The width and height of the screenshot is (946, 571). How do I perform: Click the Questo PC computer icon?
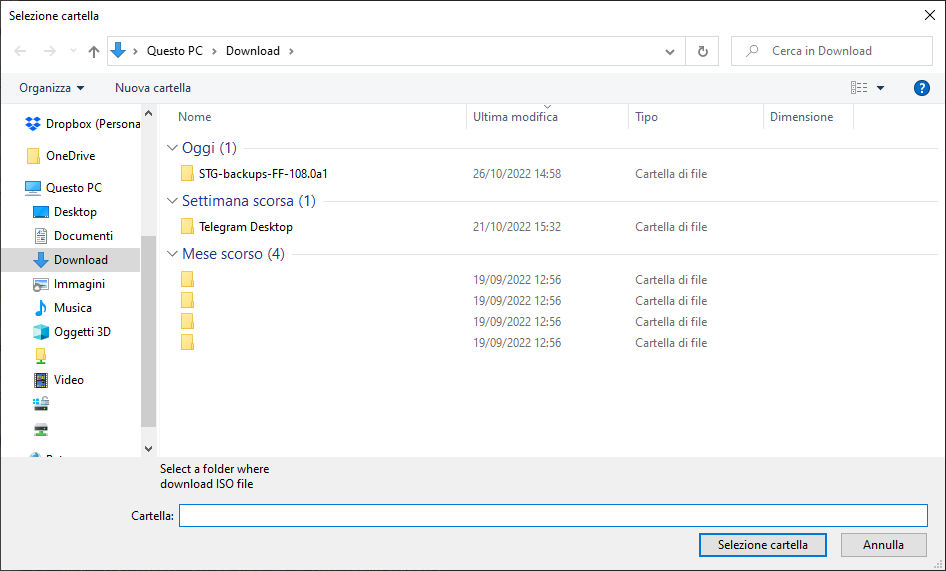(33, 188)
